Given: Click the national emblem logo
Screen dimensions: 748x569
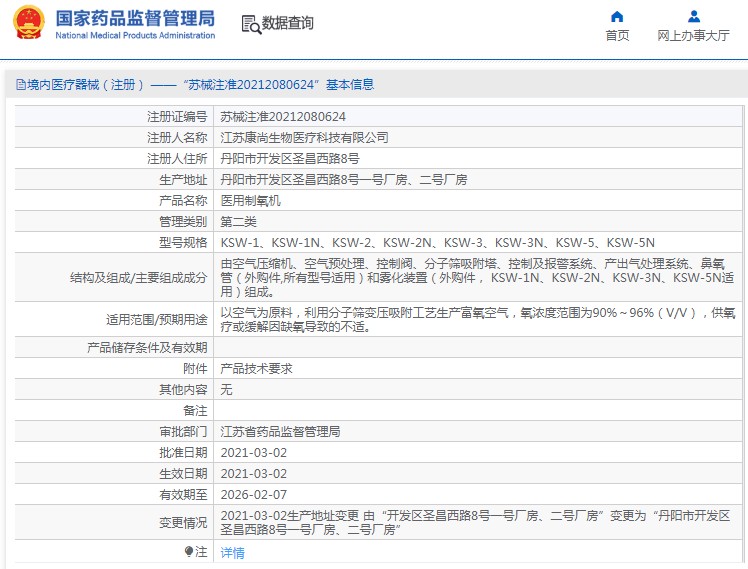Looking at the screenshot, I should (29, 22).
